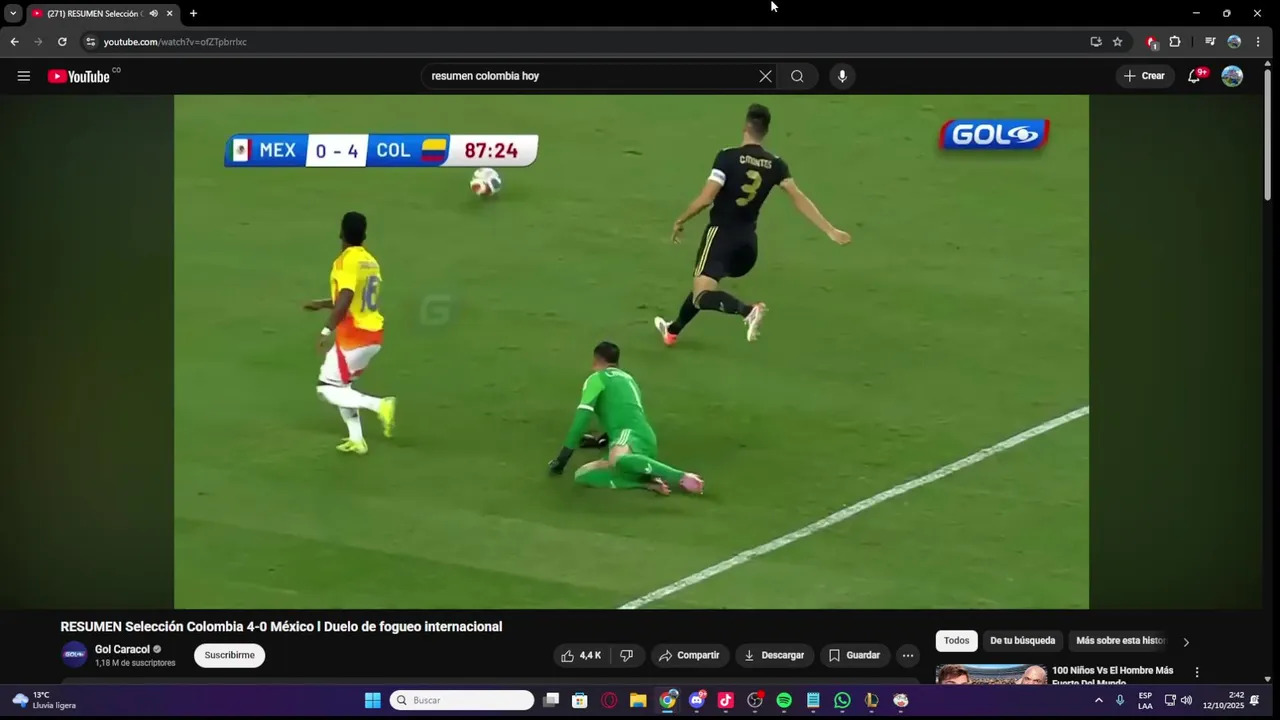Screen dimensions: 1280x720
Task: Like the video (4,4 K)
Action: coord(582,655)
